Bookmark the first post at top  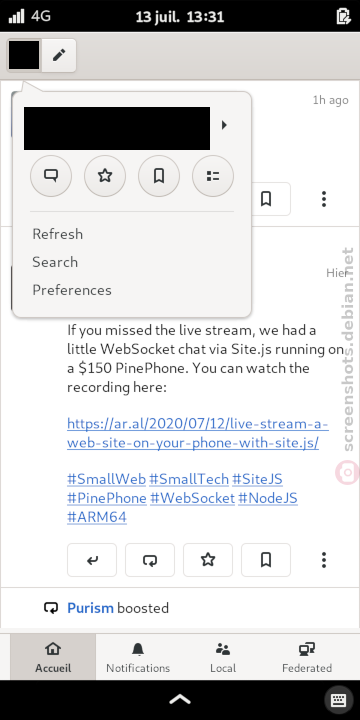point(270,199)
